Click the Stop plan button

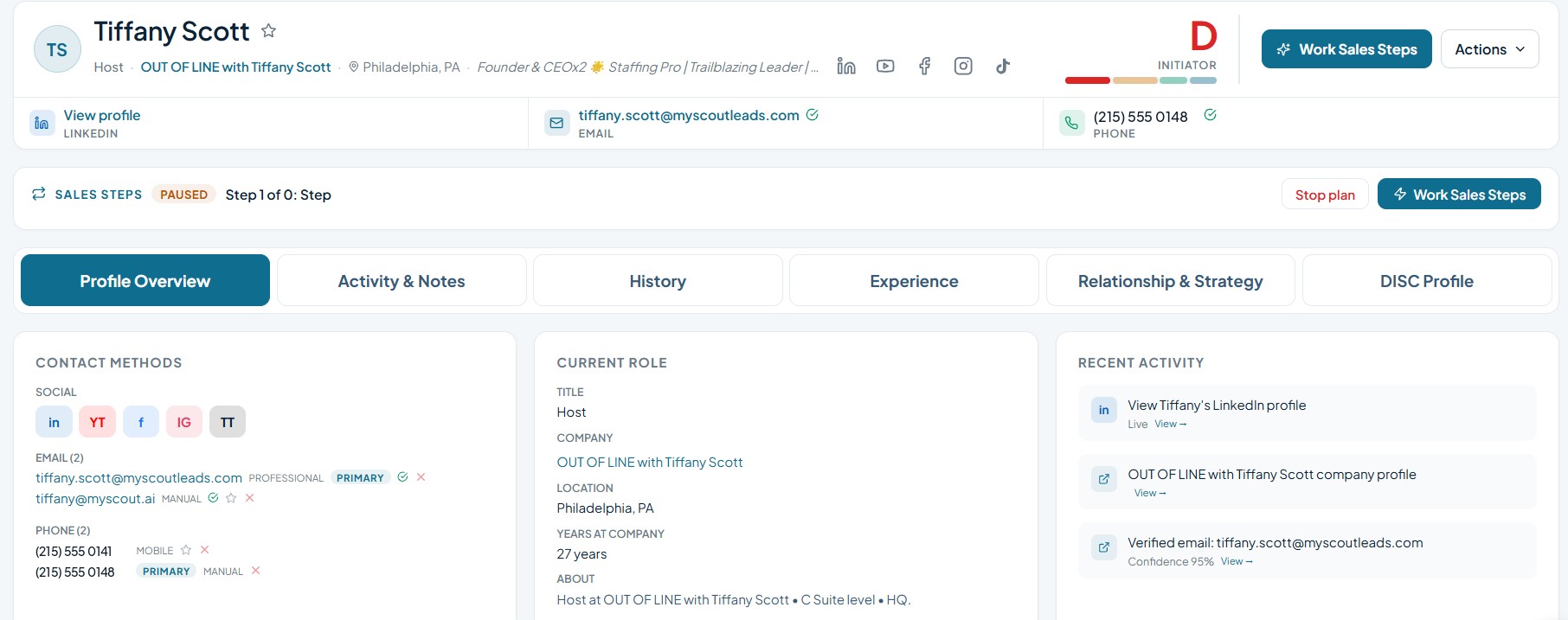[1325, 195]
